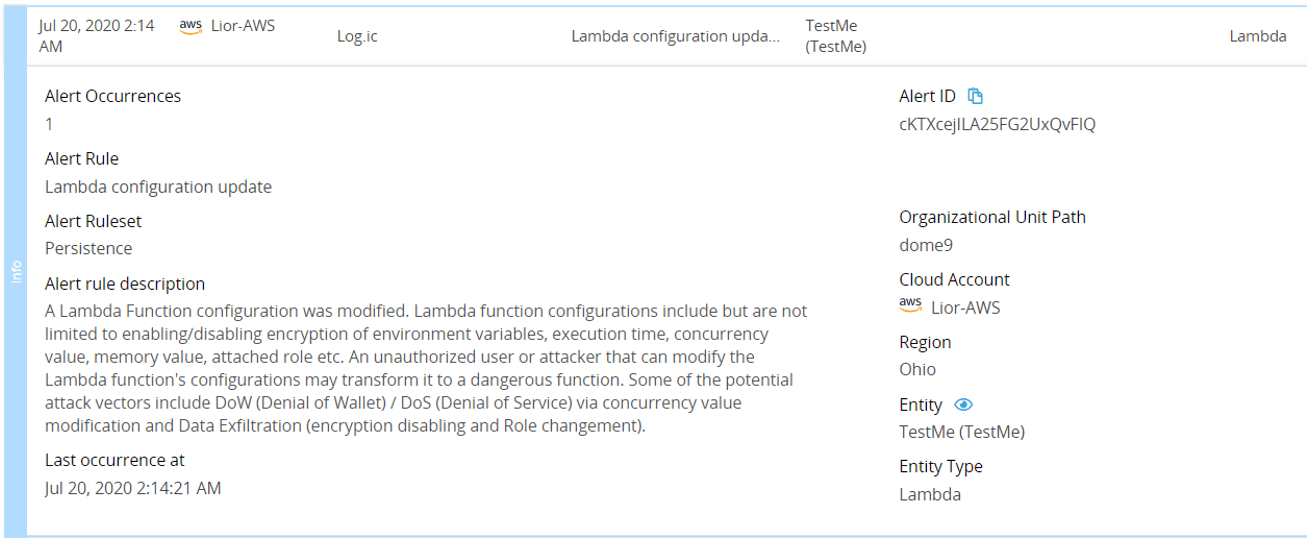1314x544 pixels.
Task: Click the eye icon next to Entity
Action: 963,405
